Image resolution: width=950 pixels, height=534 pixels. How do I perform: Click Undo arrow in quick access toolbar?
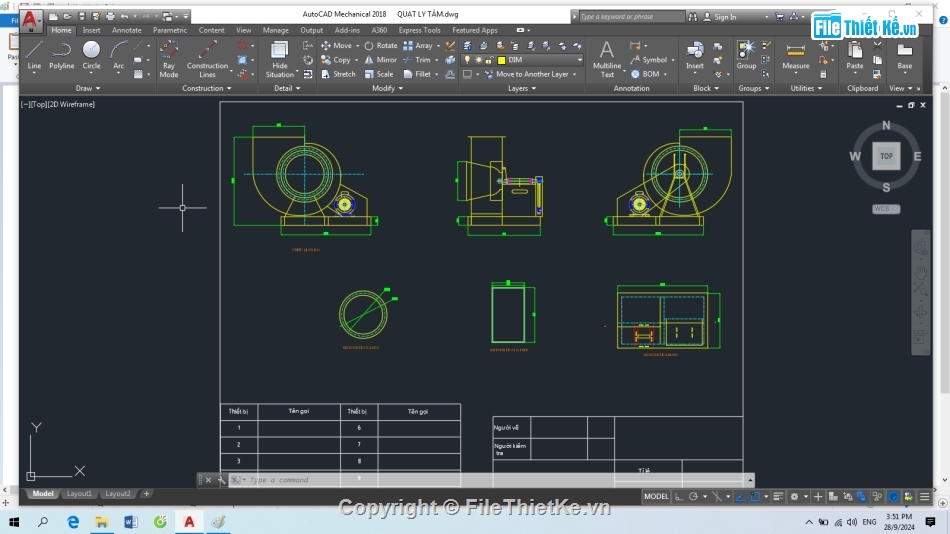(x=124, y=16)
